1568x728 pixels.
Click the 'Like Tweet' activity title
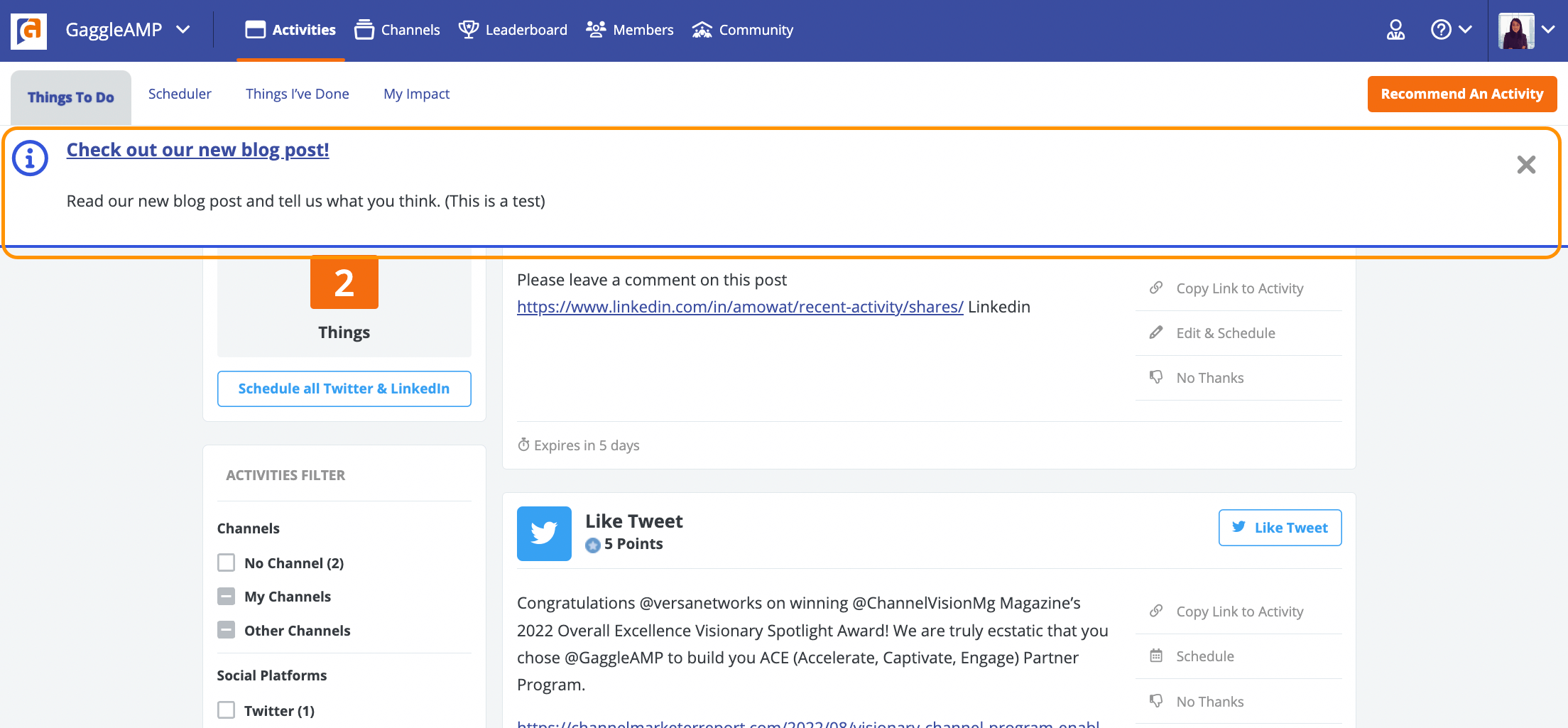pos(633,521)
